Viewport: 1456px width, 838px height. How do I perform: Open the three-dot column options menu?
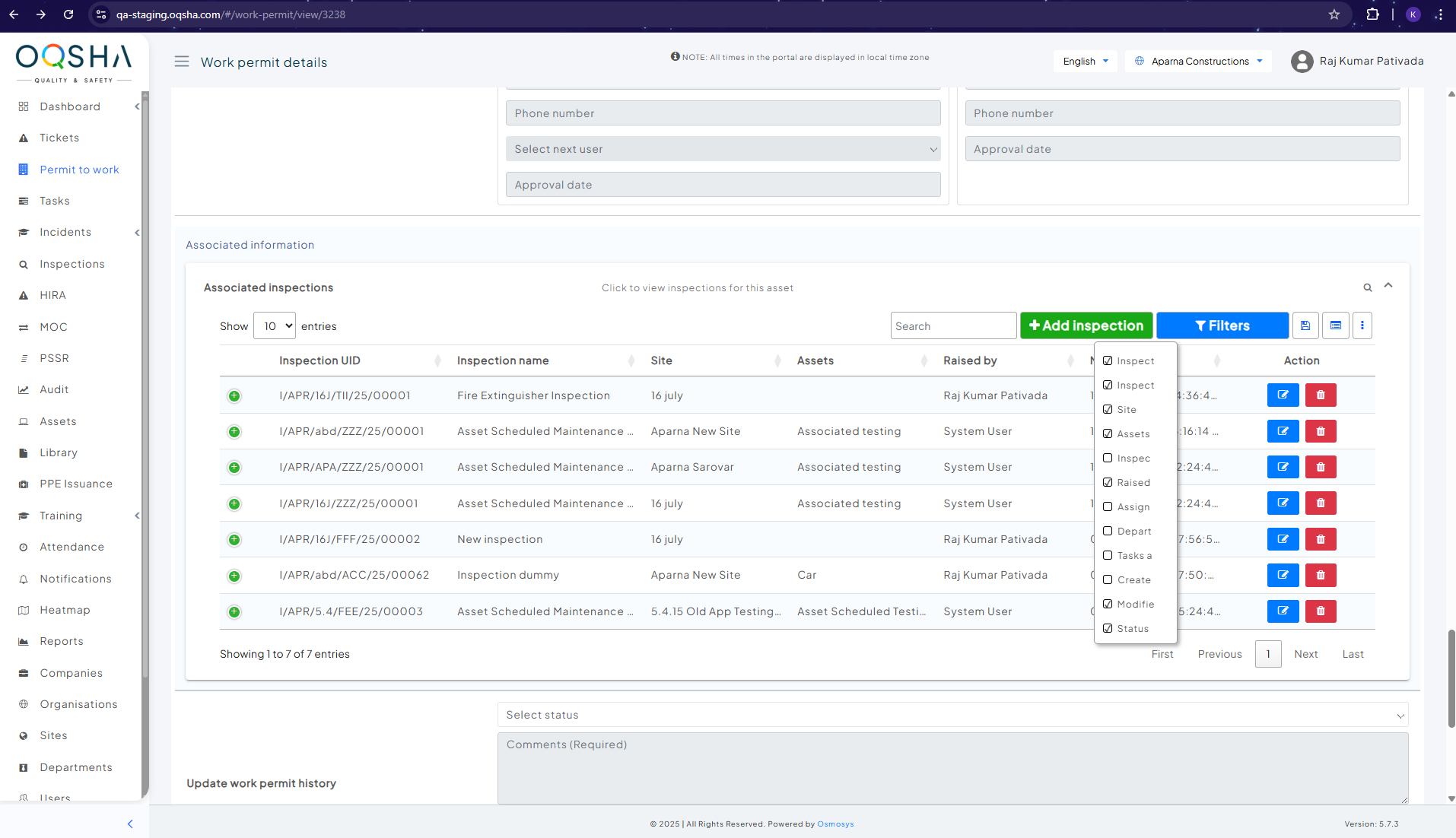[x=1362, y=325]
